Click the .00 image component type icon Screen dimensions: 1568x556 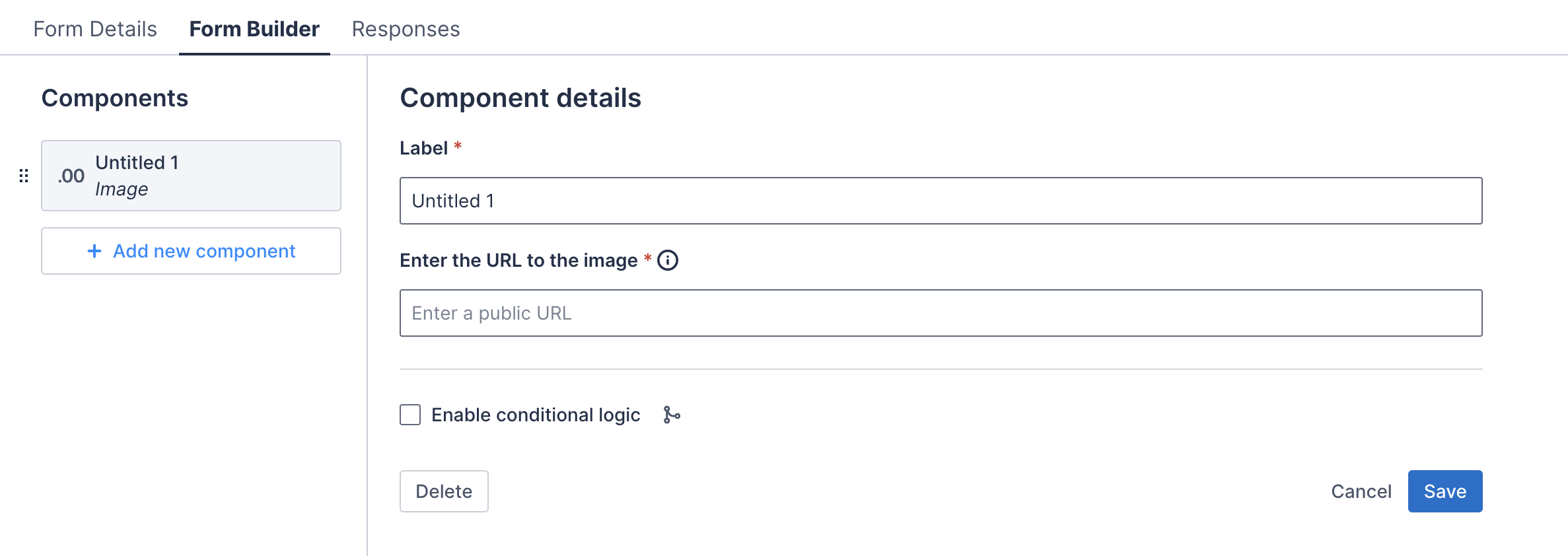(71, 176)
